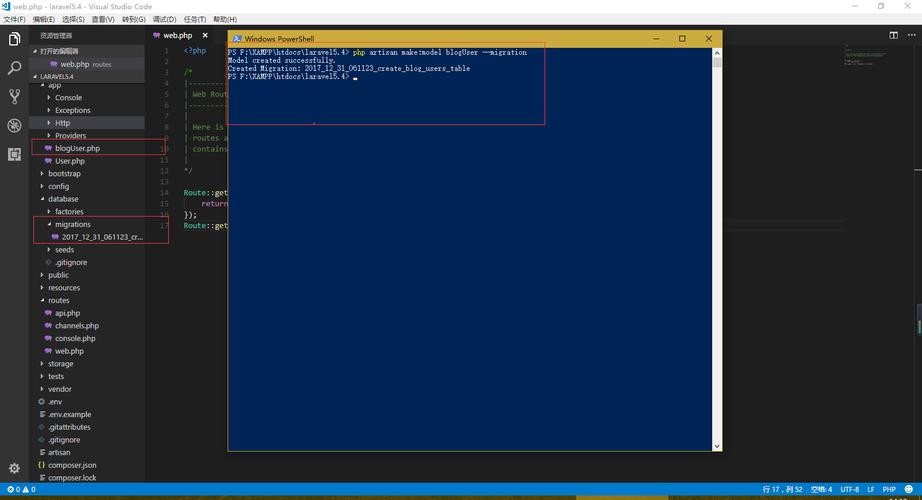This screenshot has width=922, height=500.
Task: Maximize the Windows PowerShell window
Action: [682, 39]
